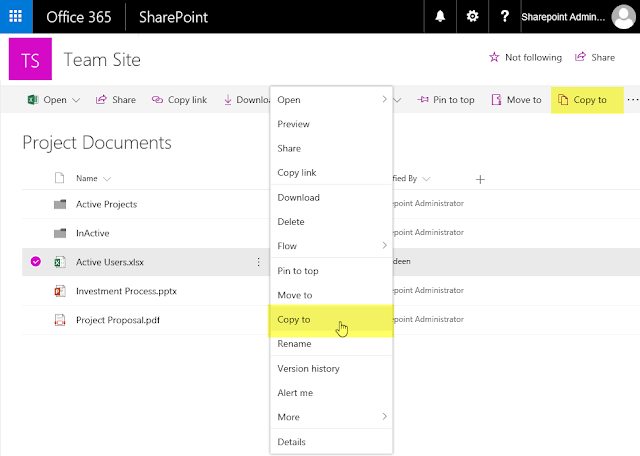The width and height of the screenshot is (640, 456).
Task: Select Open in the context menu
Action: (x=331, y=100)
